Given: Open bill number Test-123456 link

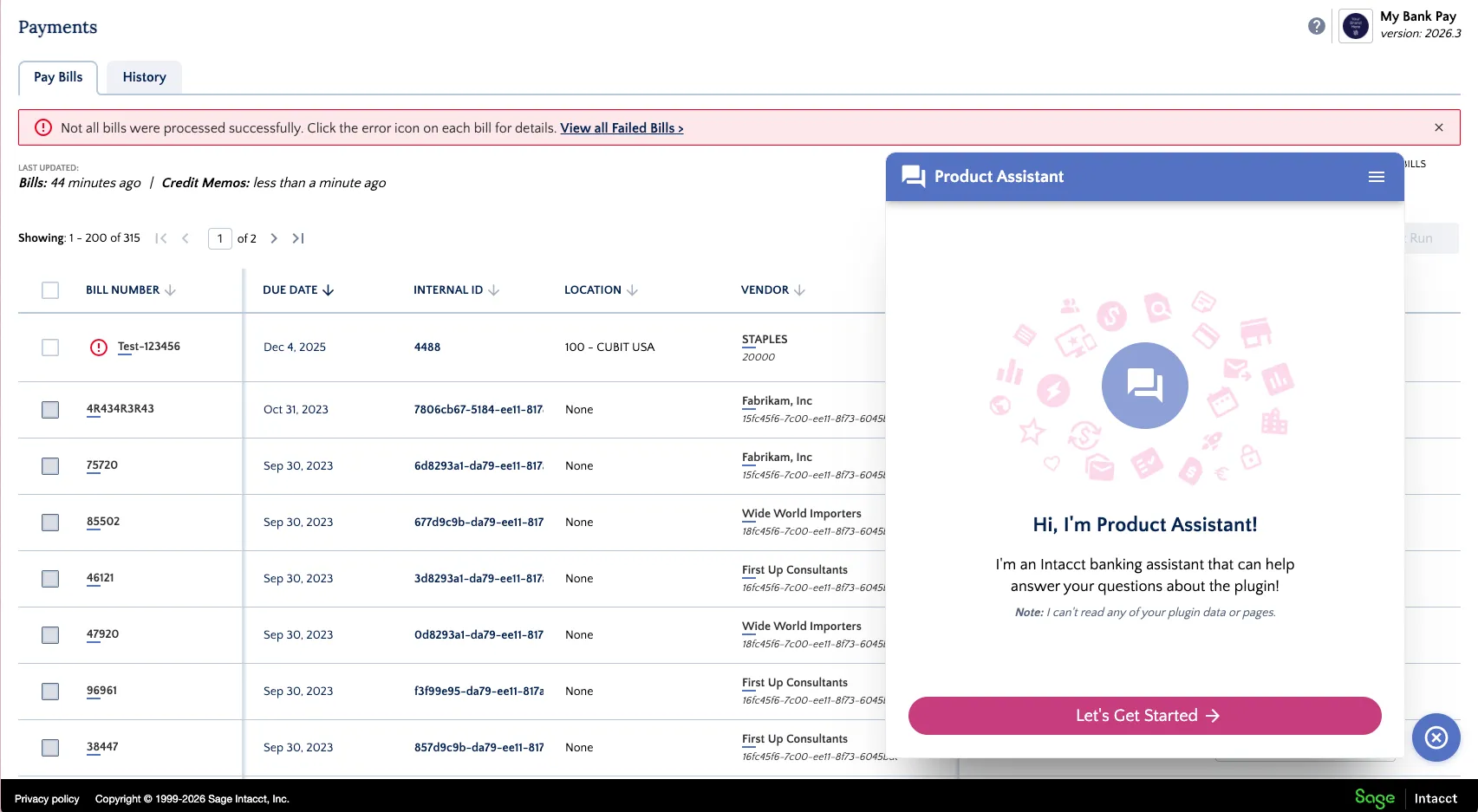Looking at the screenshot, I should pyautogui.click(x=149, y=347).
